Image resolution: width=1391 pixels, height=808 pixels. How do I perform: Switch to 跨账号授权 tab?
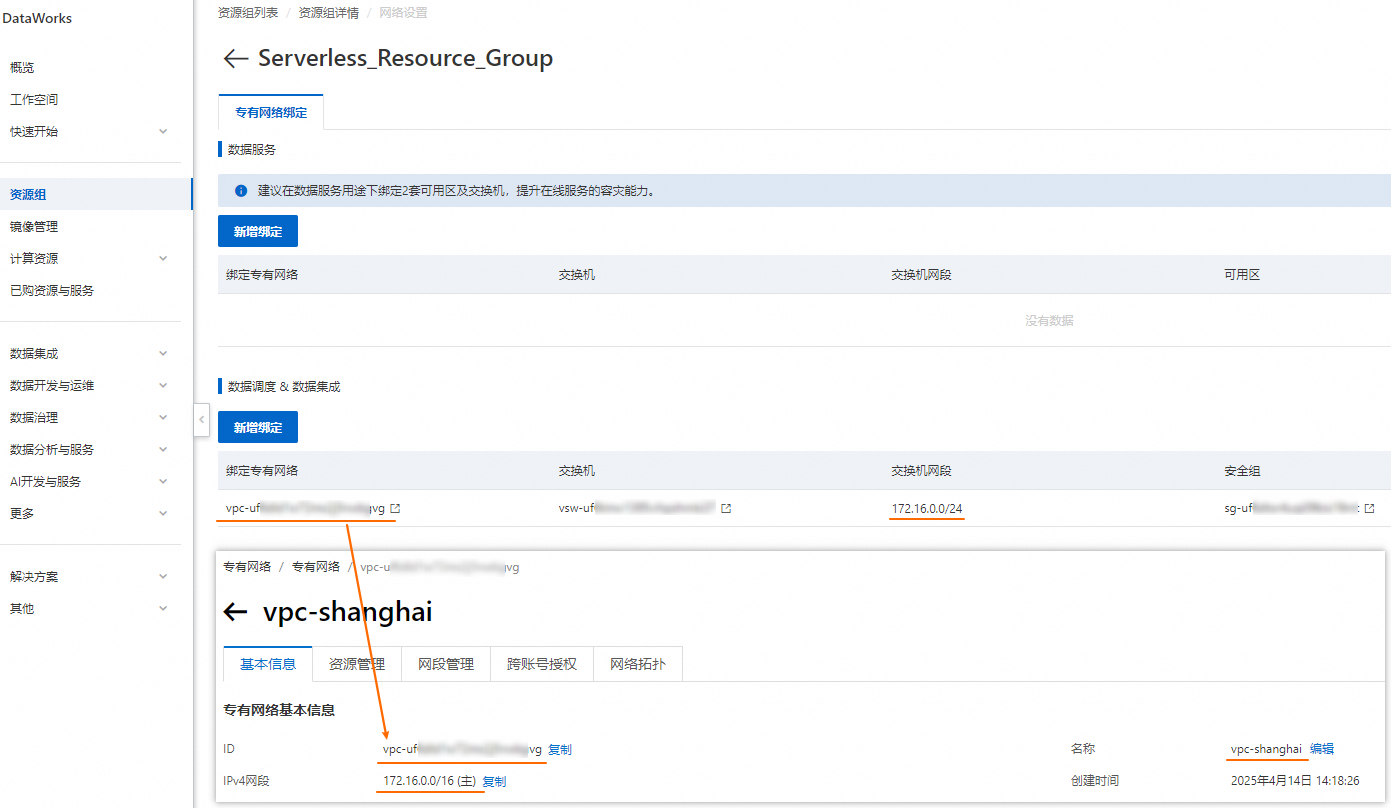point(542,664)
